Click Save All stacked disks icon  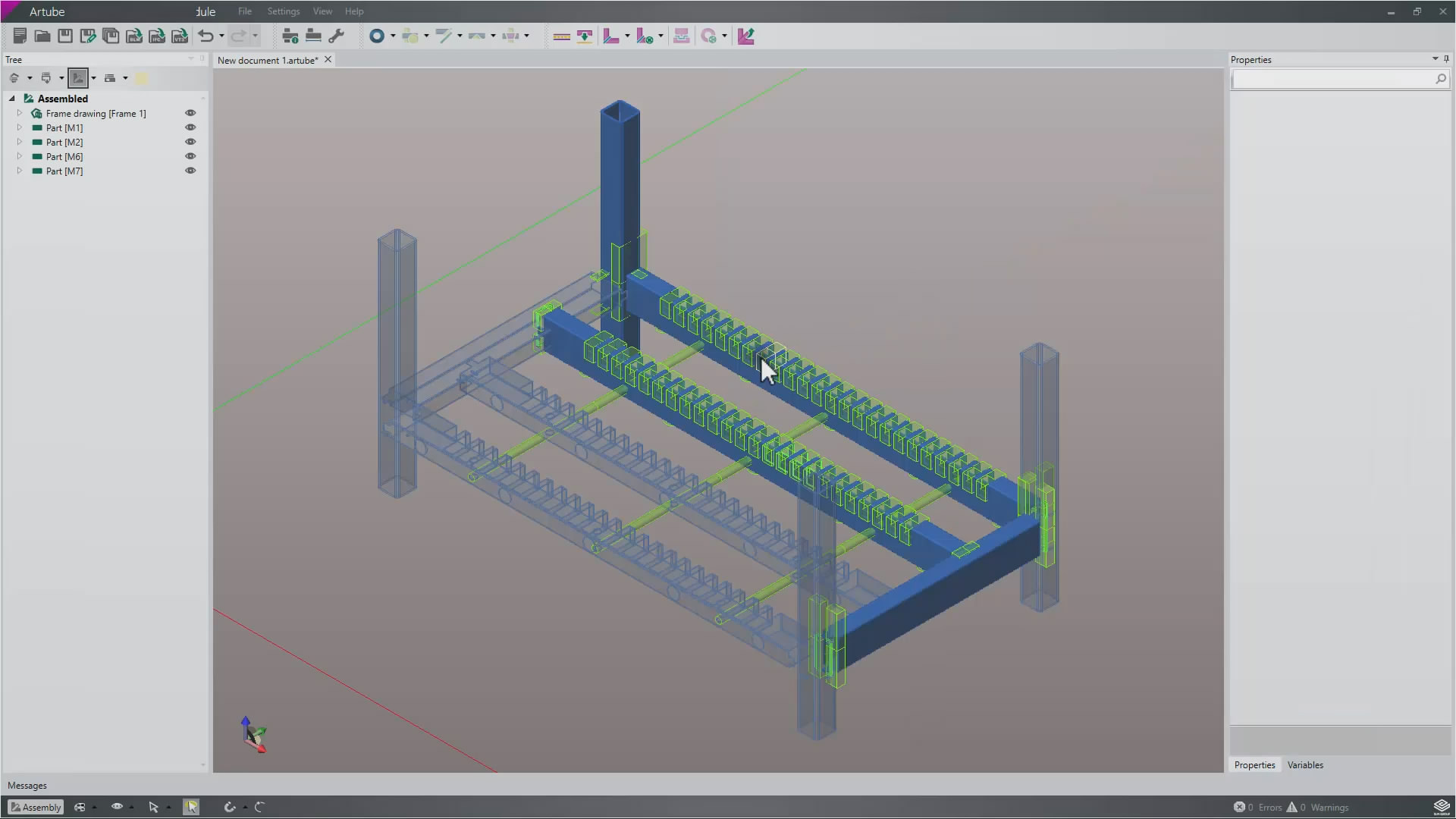tap(111, 36)
